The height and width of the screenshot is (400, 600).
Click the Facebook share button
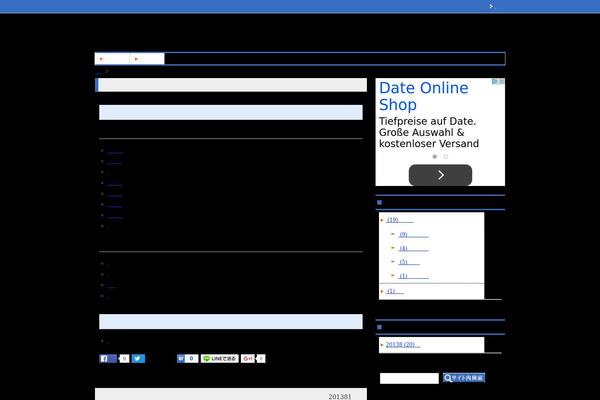[x=108, y=359]
